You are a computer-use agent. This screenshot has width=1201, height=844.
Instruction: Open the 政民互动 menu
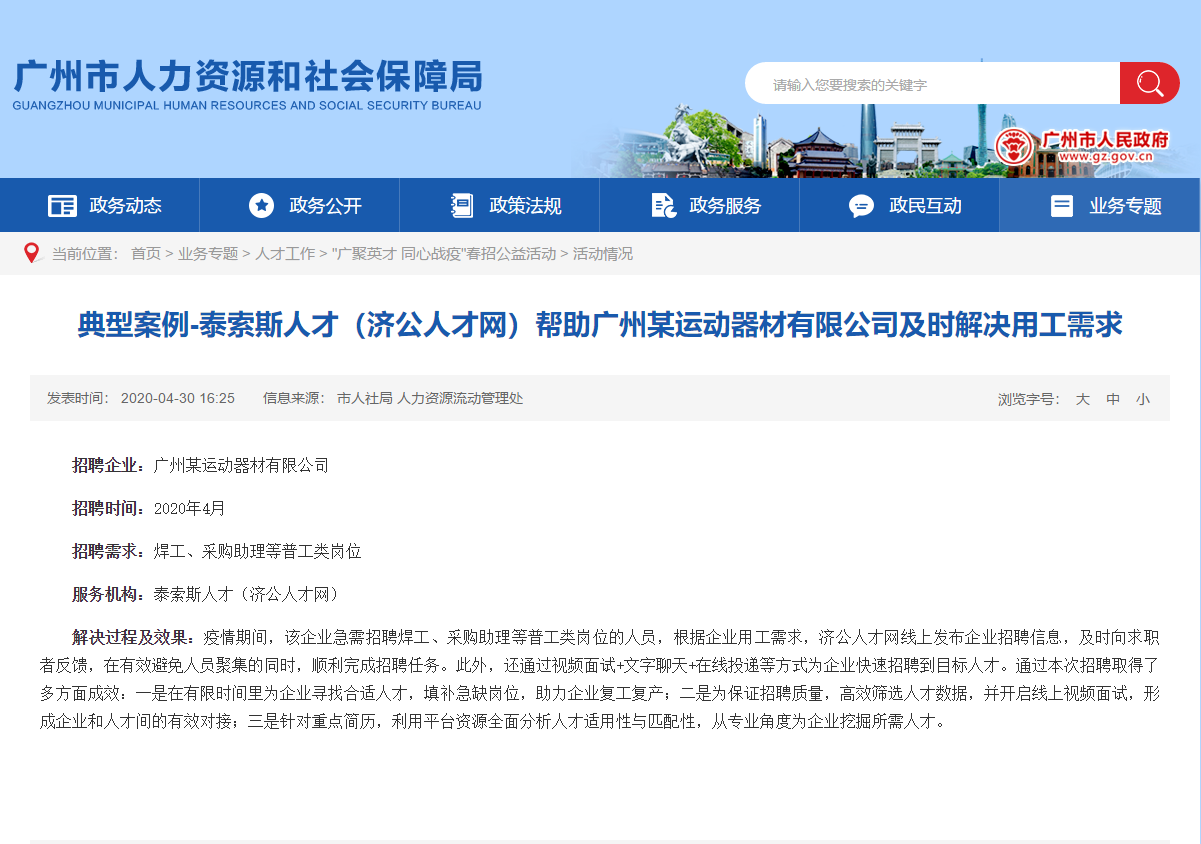[900, 205]
